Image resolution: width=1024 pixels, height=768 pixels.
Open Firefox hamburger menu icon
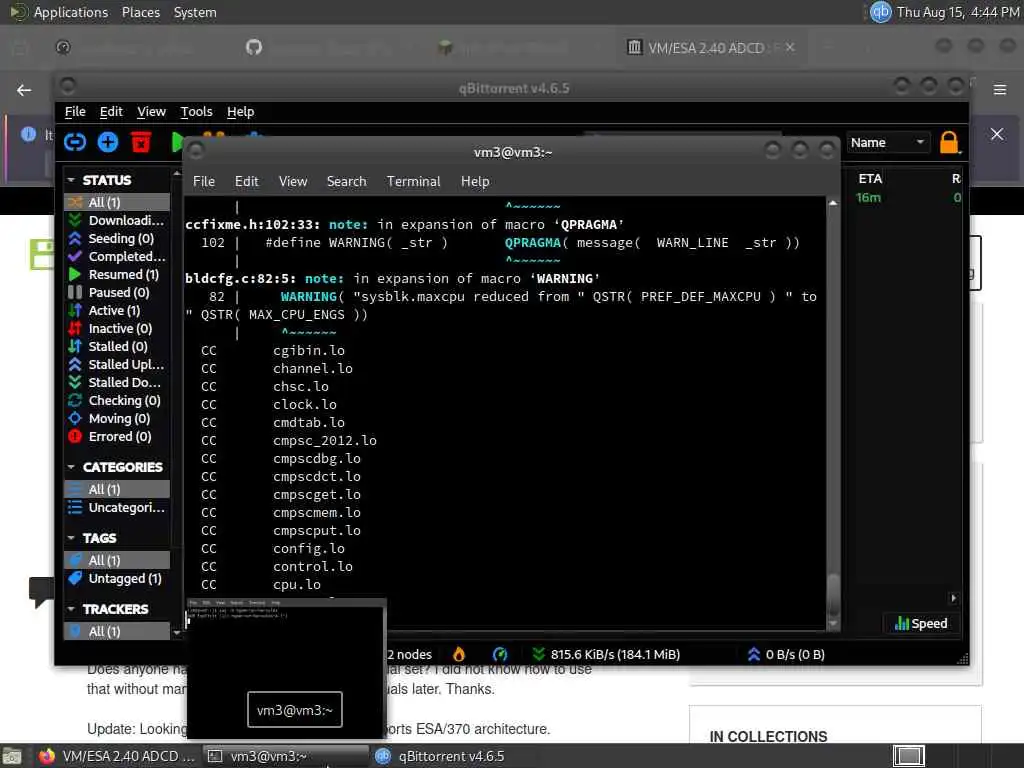pyautogui.click(x=1000, y=89)
